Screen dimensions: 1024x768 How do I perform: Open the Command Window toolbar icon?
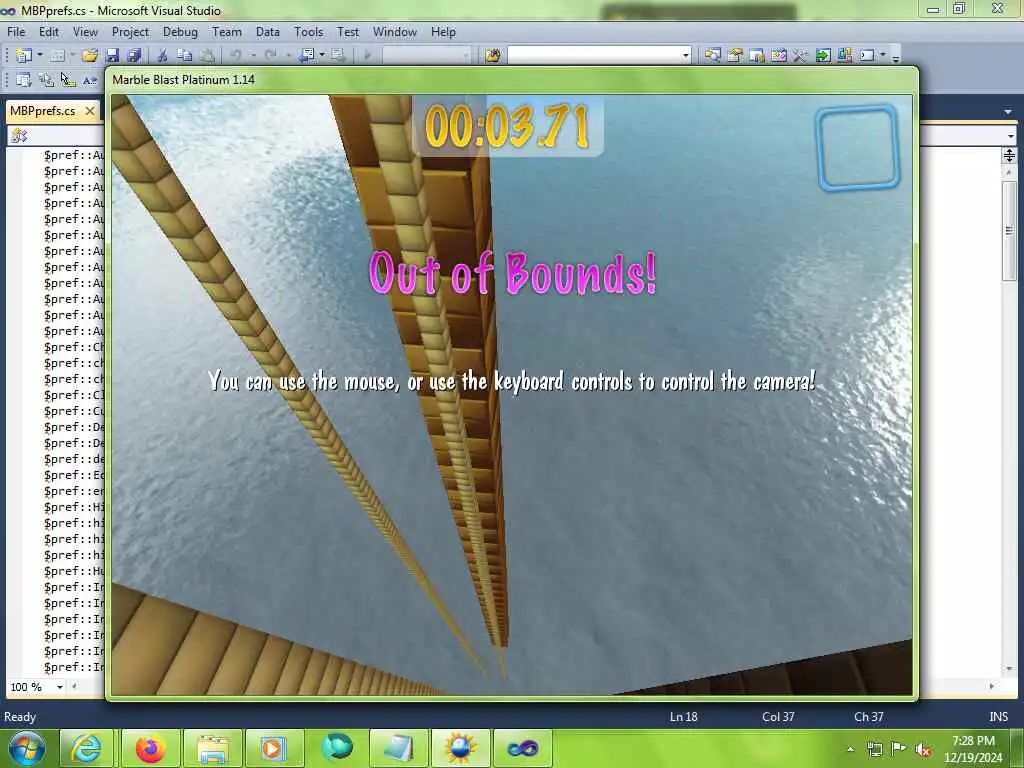867,56
